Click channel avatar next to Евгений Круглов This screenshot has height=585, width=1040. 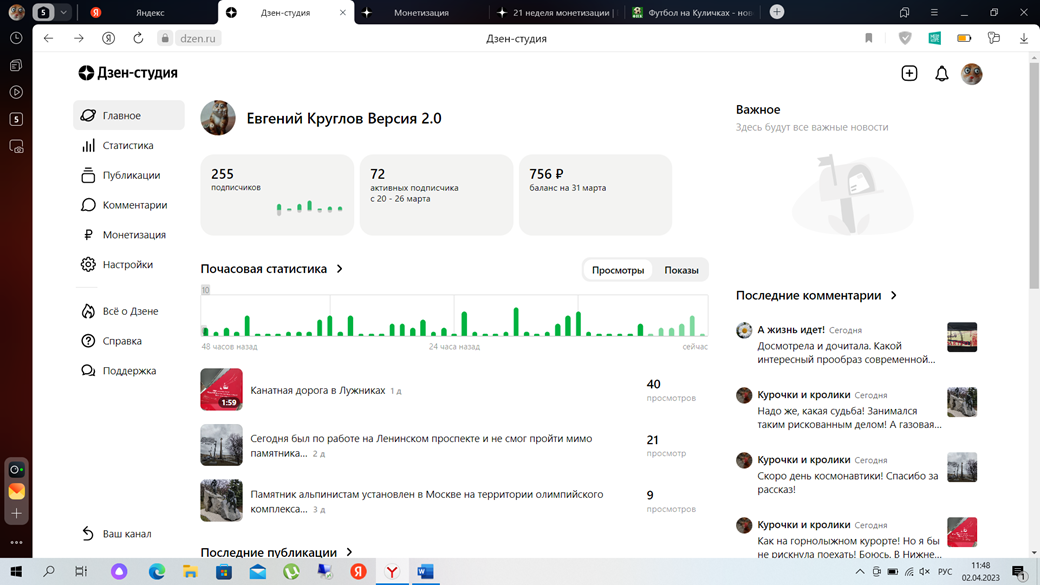(x=218, y=118)
